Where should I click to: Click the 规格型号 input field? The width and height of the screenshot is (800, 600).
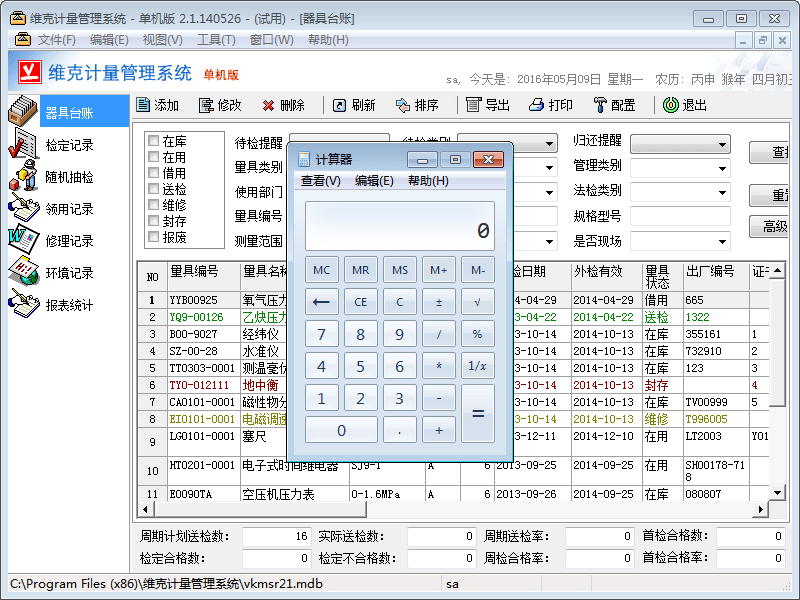(x=680, y=216)
